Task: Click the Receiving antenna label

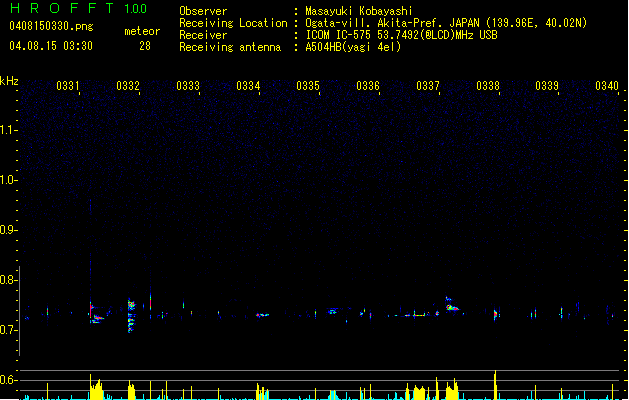Action: tap(230, 47)
